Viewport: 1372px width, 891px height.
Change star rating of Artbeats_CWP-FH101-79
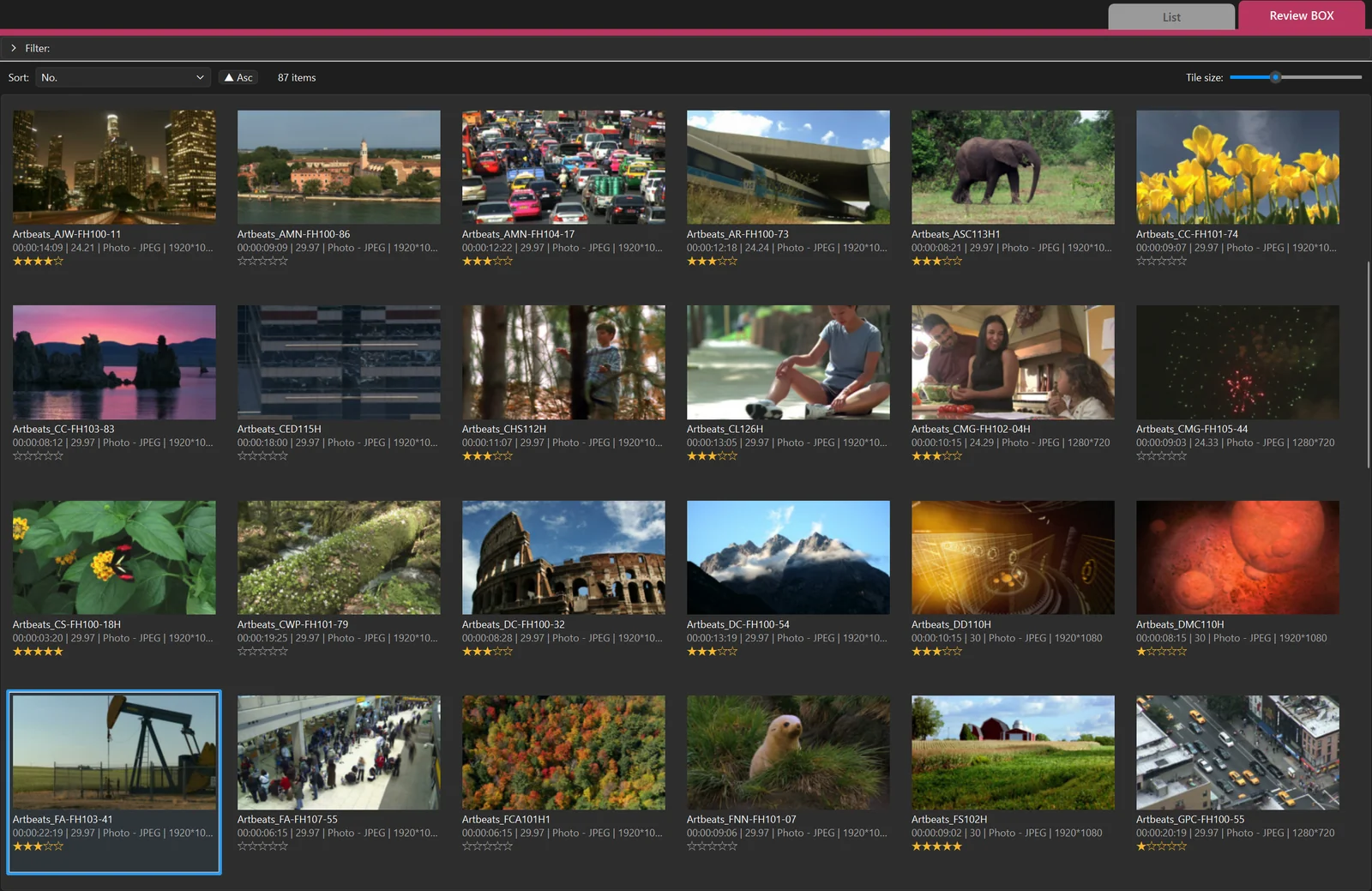tap(262, 652)
